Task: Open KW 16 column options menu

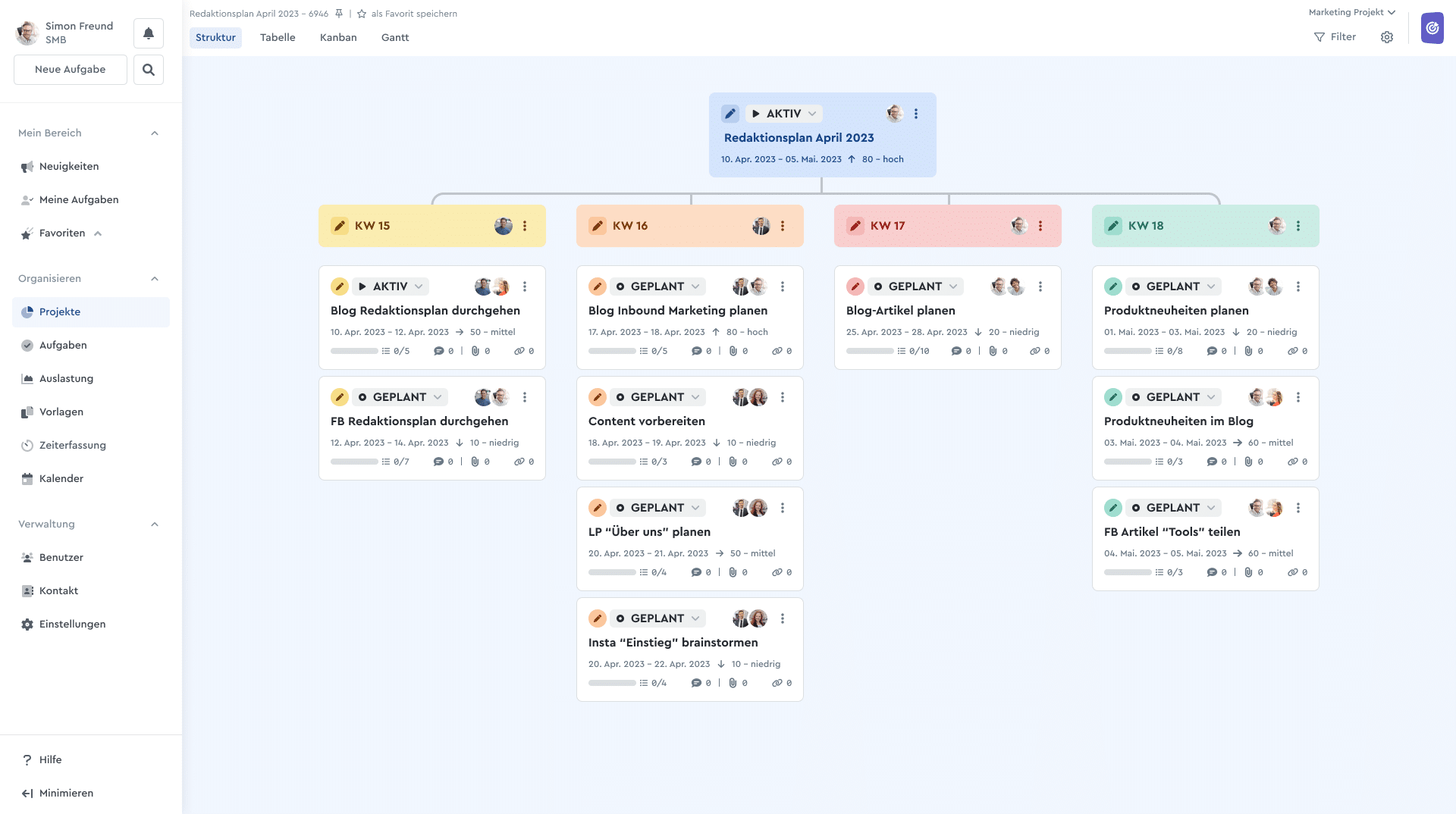Action: click(783, 226)
